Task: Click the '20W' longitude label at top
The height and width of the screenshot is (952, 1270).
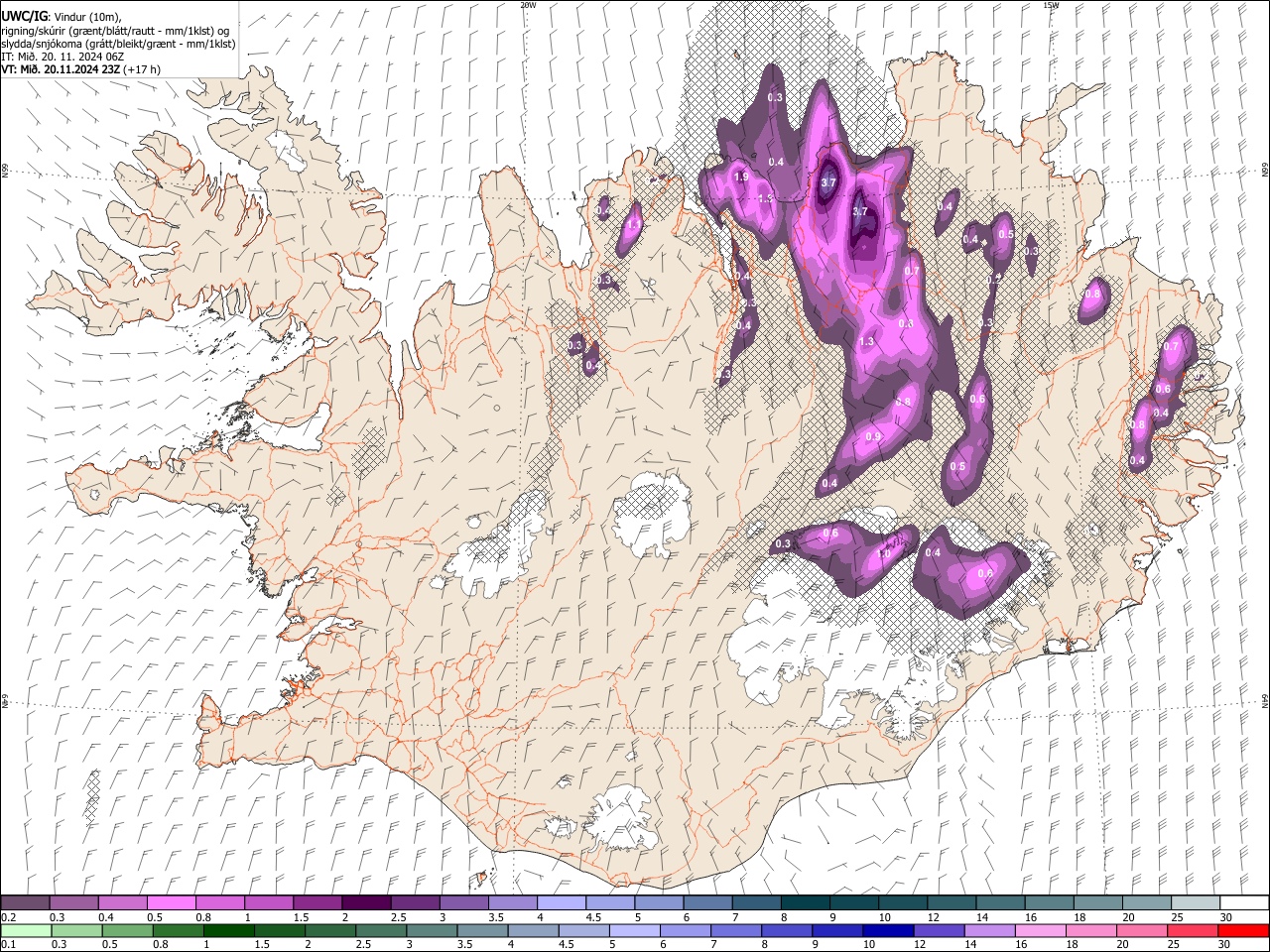Action: [x=528, y=5]
